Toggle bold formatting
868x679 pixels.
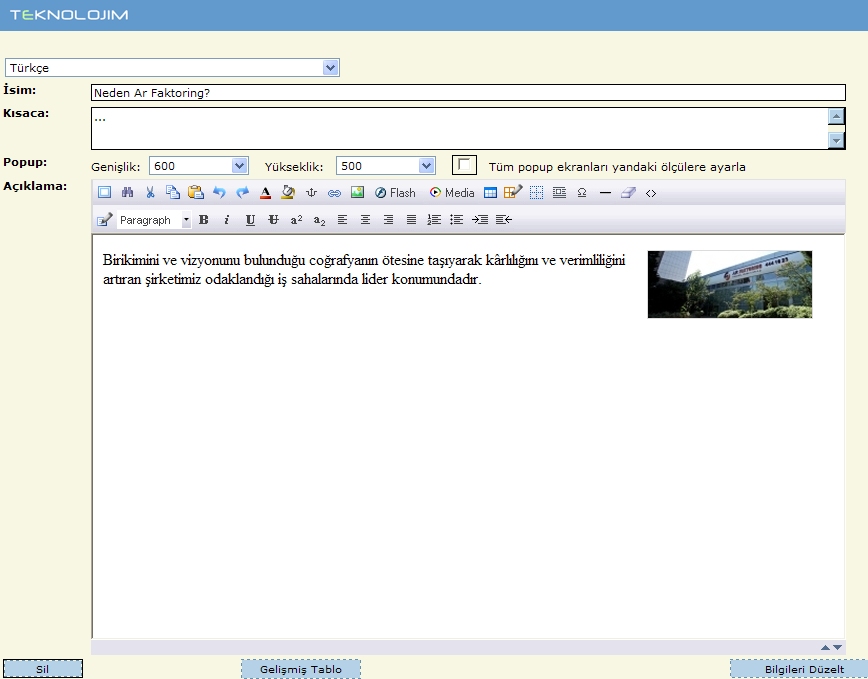204,220
